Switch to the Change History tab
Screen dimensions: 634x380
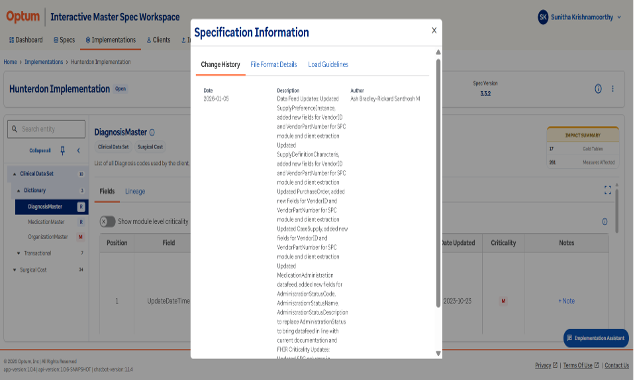coord(220,65)
